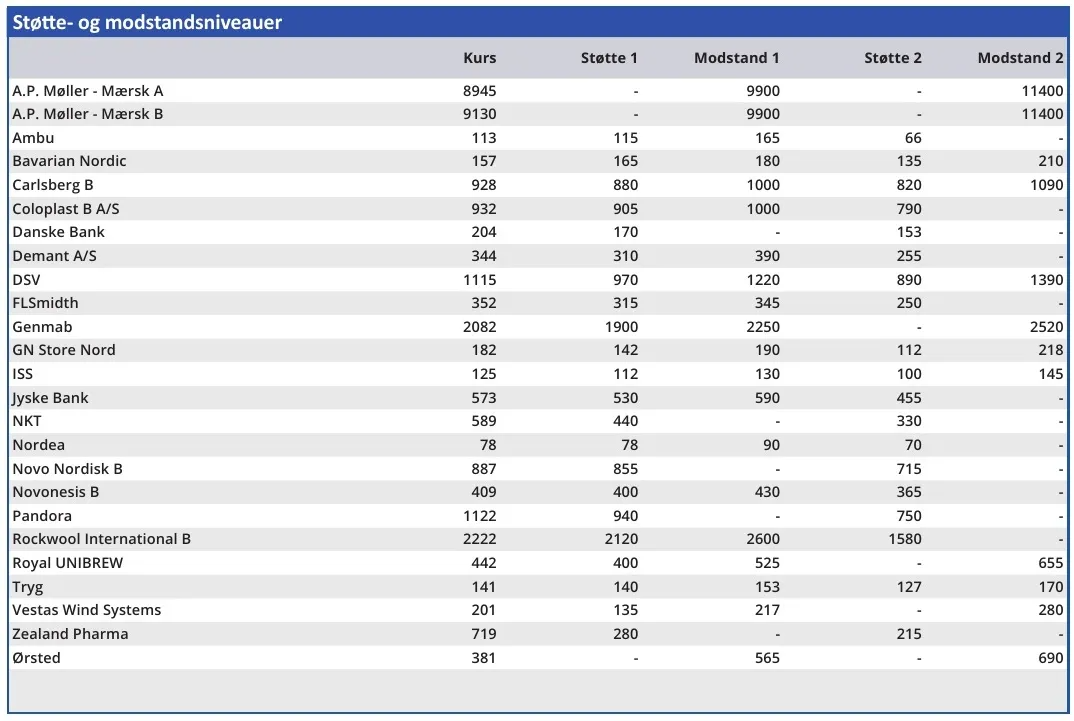This screenshot has width=1074, height=721.
Task: Click the Bavarian Nordic stock name
Action: coord(70,161)
